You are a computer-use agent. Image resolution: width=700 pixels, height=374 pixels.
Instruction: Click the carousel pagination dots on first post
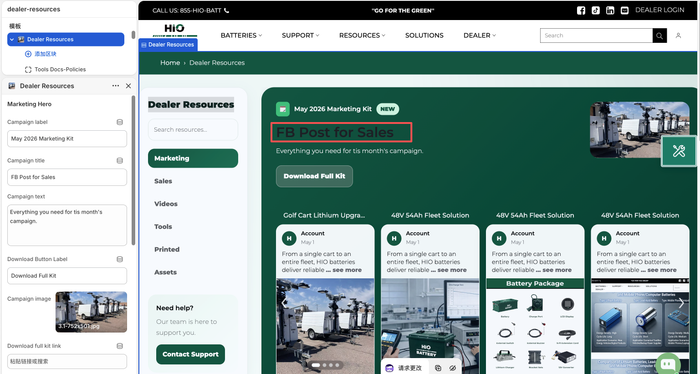(x=325, y=365)
